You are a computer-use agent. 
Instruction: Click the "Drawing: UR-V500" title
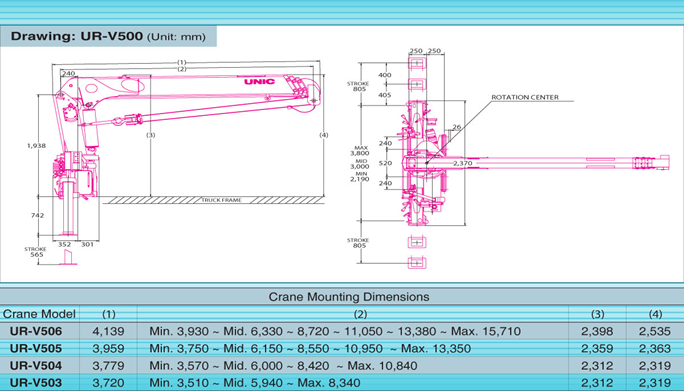click(x=77, y=36)
